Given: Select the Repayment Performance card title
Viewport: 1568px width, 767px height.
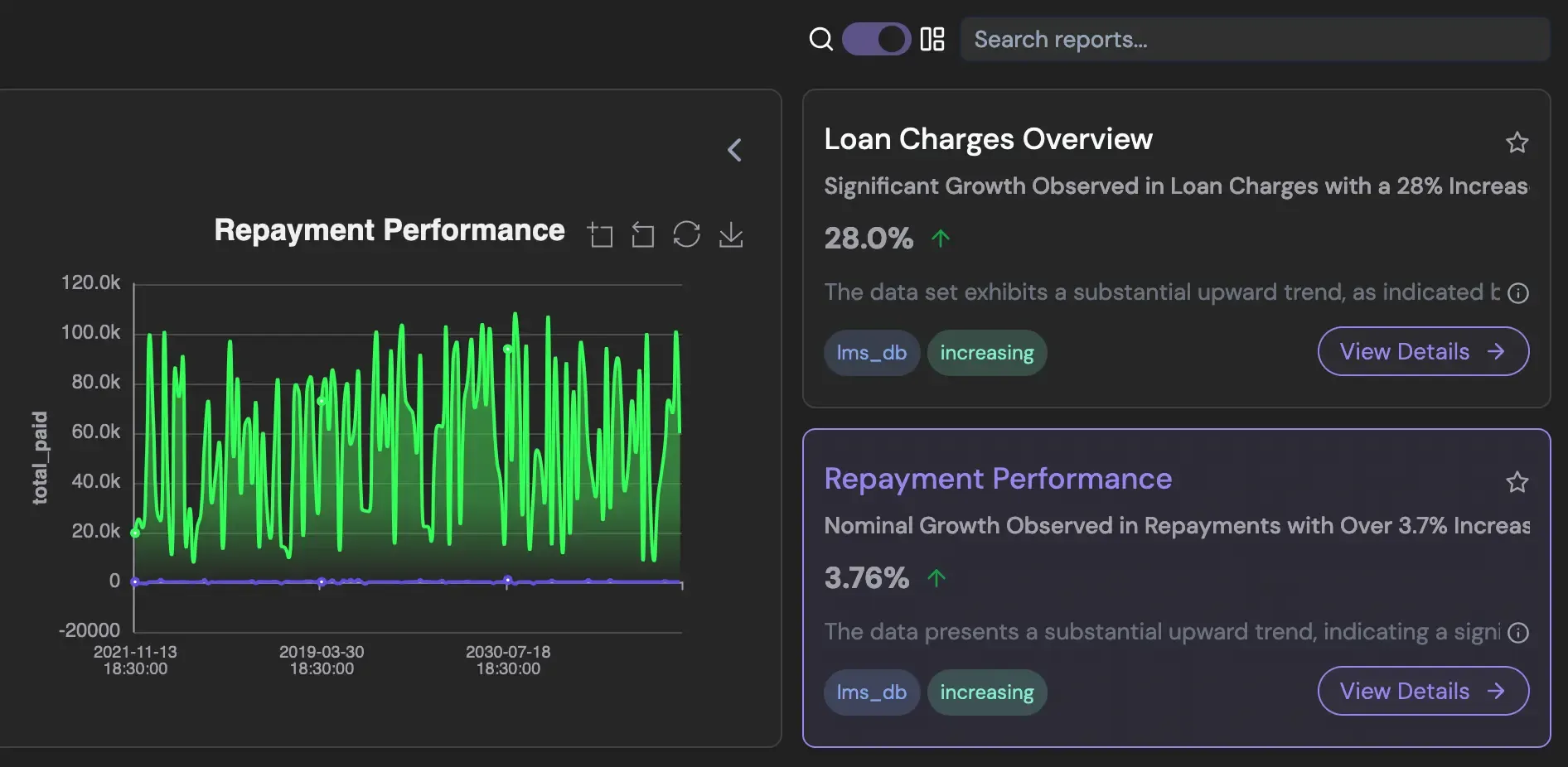Looking at the screenshot, I should pos(998,479).
